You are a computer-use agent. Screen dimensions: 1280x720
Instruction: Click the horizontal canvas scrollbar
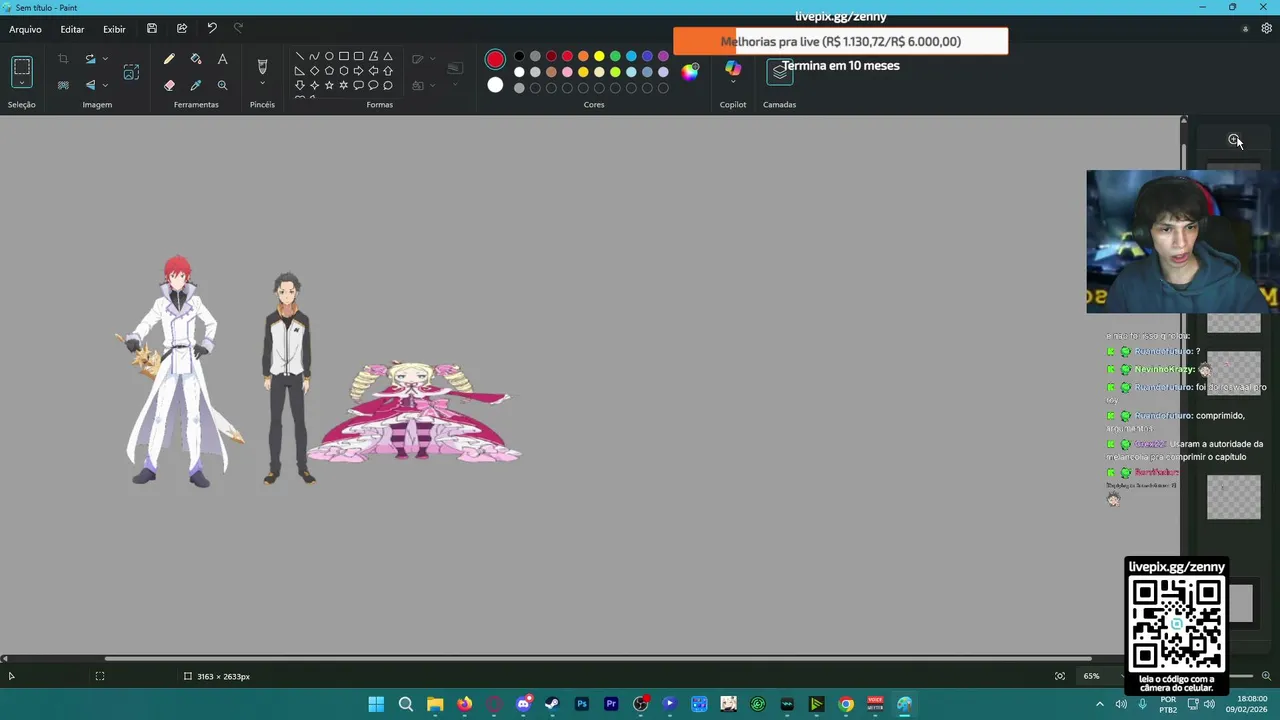tap(597, 658)
